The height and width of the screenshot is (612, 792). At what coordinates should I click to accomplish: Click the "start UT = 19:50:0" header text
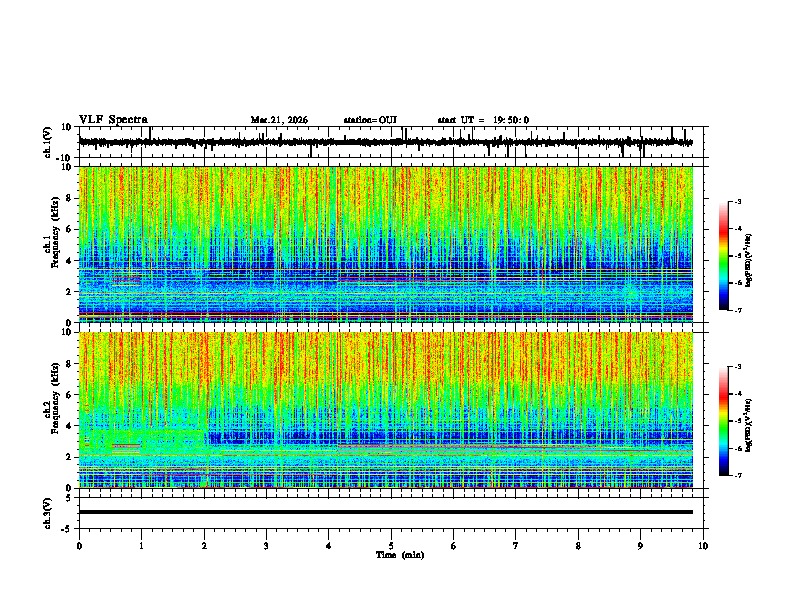click(483, 120)
